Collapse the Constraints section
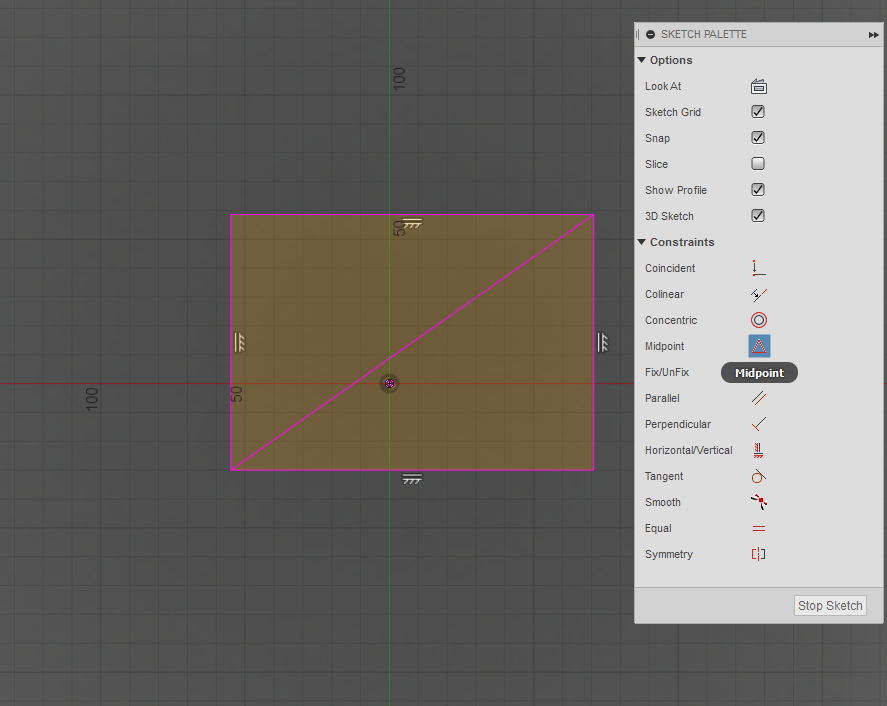The height and width of the screenshot is (706, 887). click(x=642, y=242)
